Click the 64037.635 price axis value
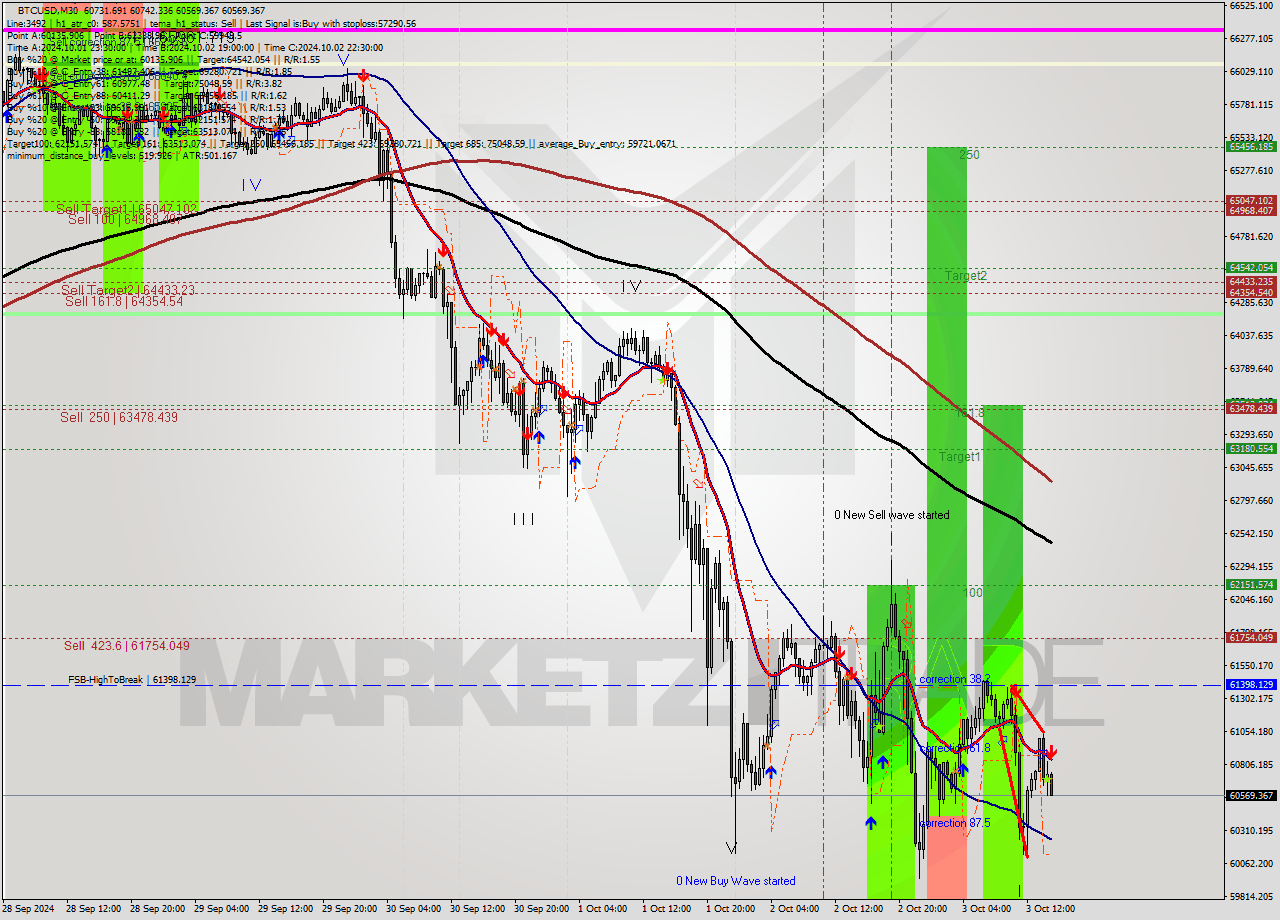The height and width of the screenshot is (920, 1280). (1251, 335)
